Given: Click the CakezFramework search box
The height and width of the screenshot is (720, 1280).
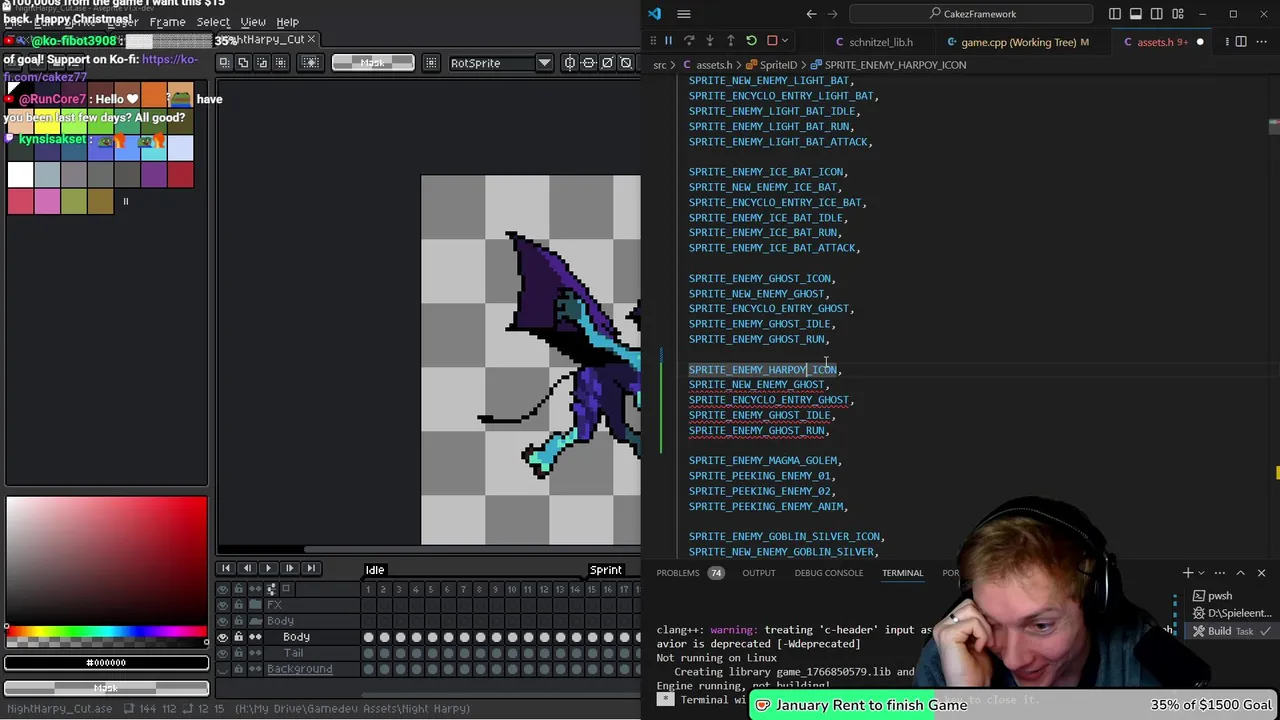Looking at the screenshot, I should click(971, 14).
